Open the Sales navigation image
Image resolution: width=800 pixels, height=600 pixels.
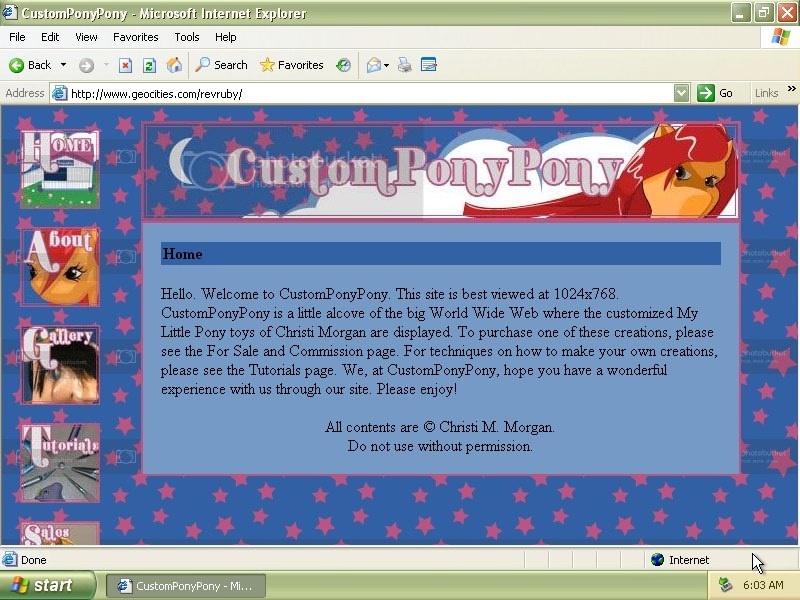[x=60, y=533]
